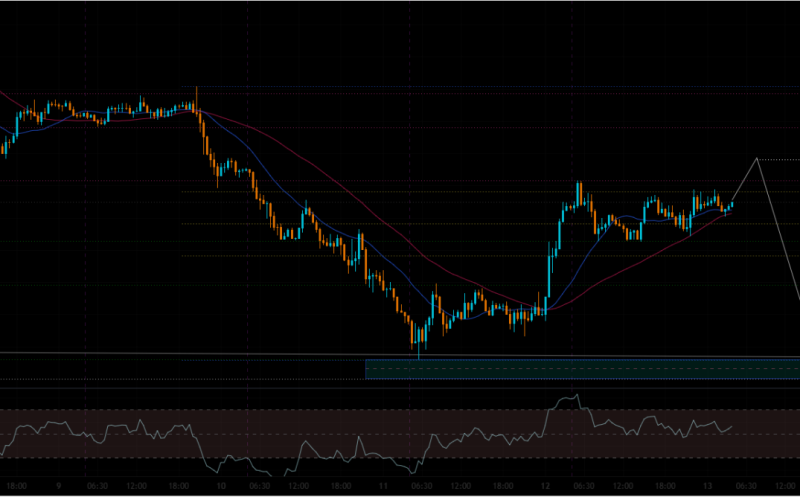Image resolution: width=800 pixels, height=500 pixels.
Task: Click the 06:30 label following date 13
Action: (746, 486)
